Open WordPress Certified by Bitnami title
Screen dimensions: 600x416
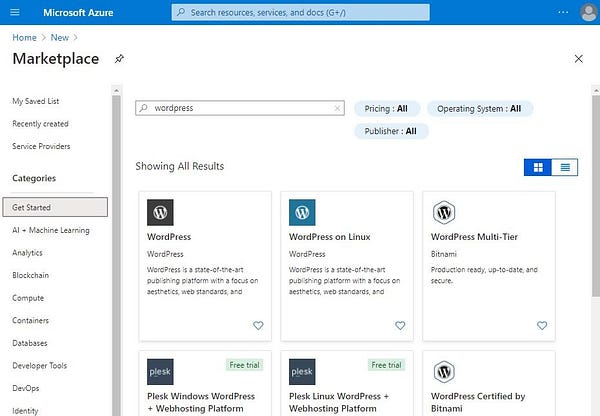(x=478, y=402)
